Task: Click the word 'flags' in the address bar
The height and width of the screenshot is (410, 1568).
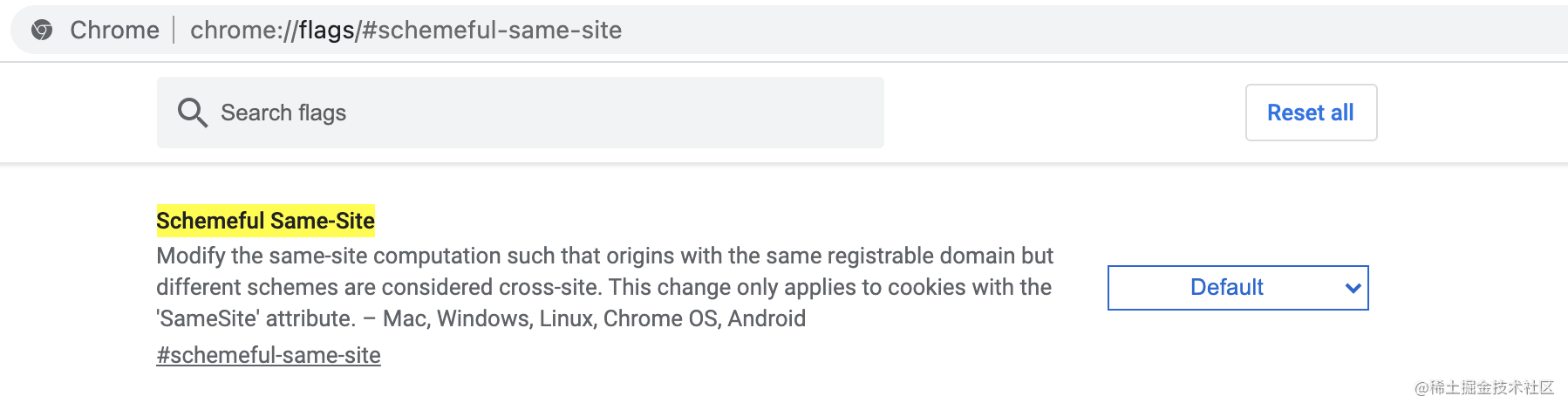Action: click(326, 31)
